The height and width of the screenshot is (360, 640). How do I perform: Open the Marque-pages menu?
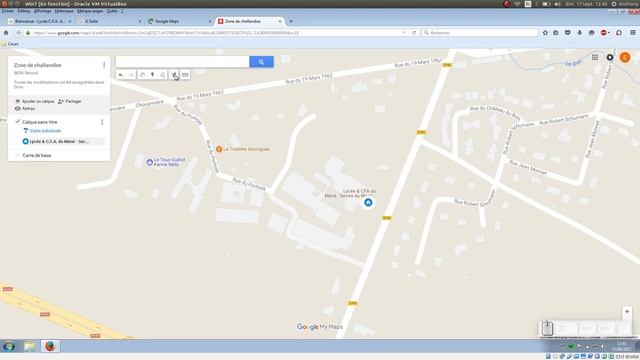(x=90, y=11)
